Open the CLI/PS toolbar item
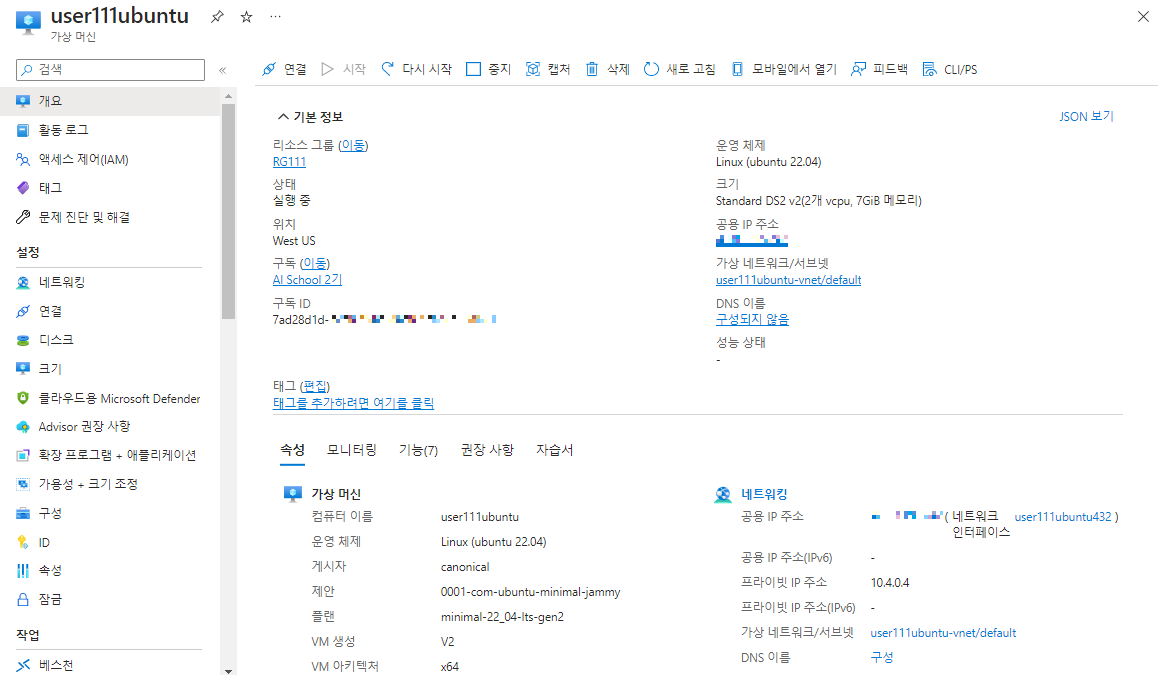 (950, 69)
